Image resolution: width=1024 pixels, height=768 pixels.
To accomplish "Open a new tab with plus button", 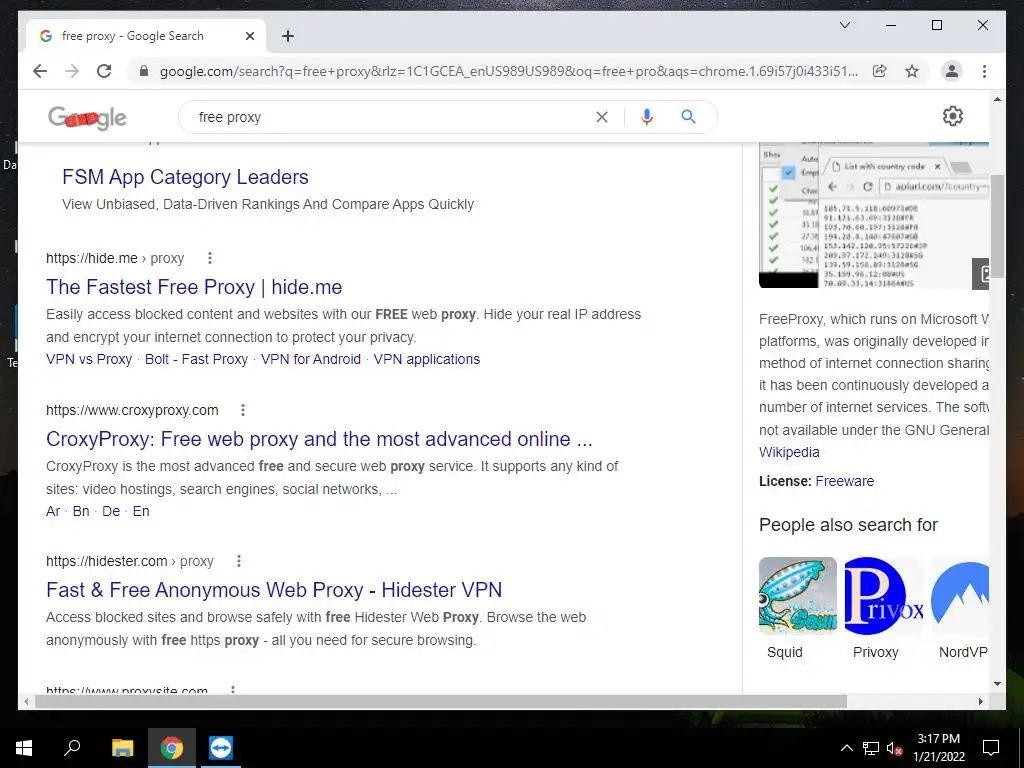I will coord(287,36).
